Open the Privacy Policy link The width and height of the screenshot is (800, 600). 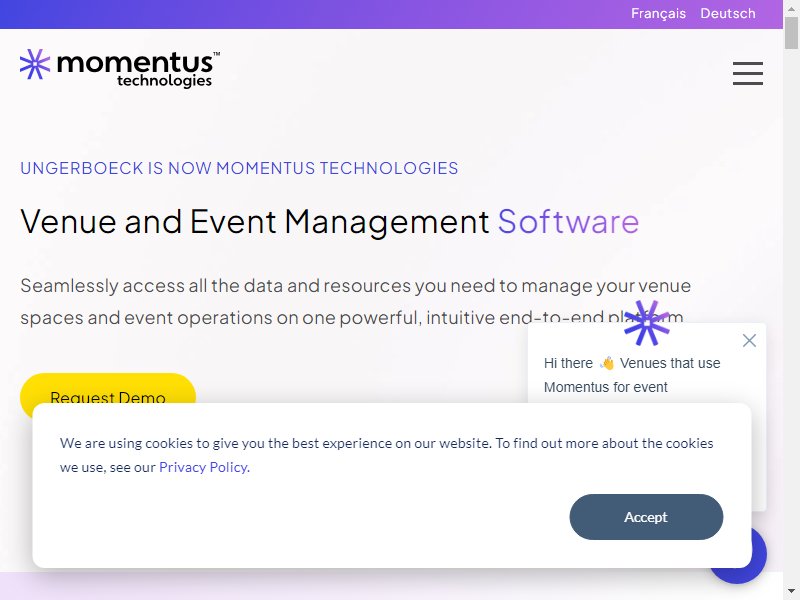[203, 467]
